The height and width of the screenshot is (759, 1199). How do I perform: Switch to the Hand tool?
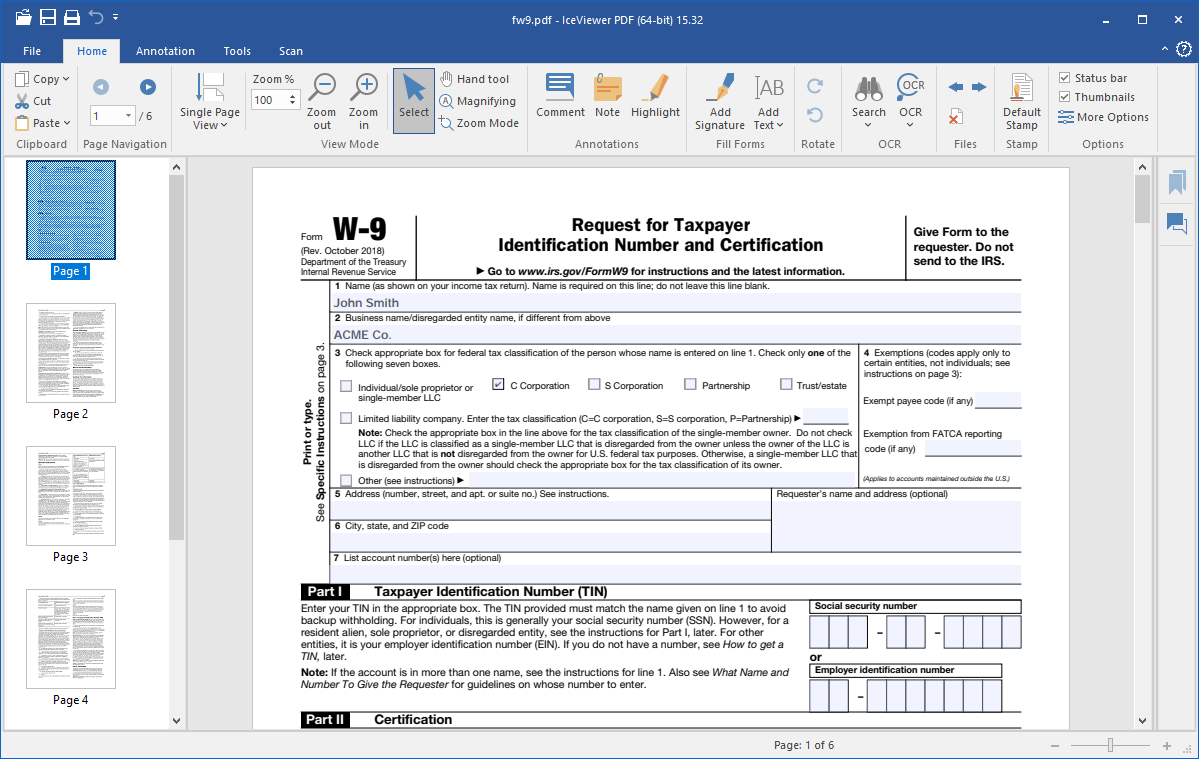coord(475,79)
